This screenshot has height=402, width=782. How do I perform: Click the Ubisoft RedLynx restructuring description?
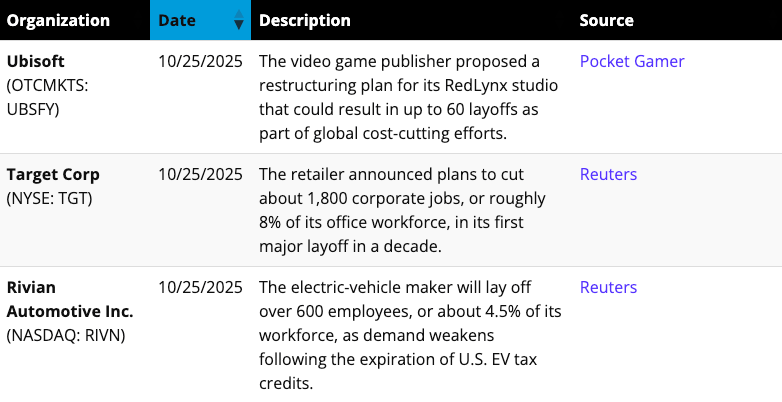408,97
